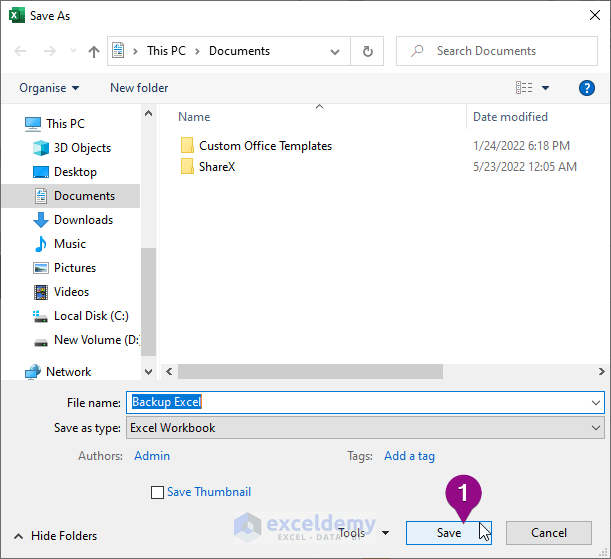
Task: Select the 3D Objects folder
Action: pos(82,148)
